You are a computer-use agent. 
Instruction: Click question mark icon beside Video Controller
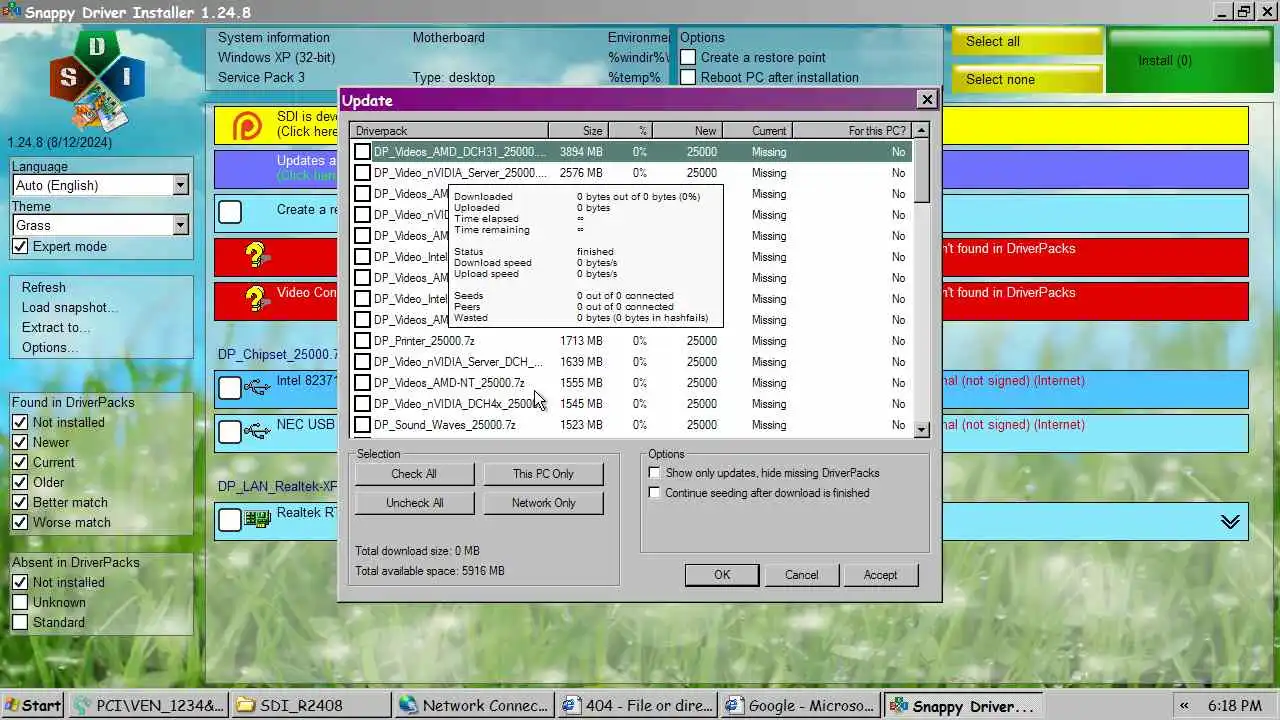point(256,299)
